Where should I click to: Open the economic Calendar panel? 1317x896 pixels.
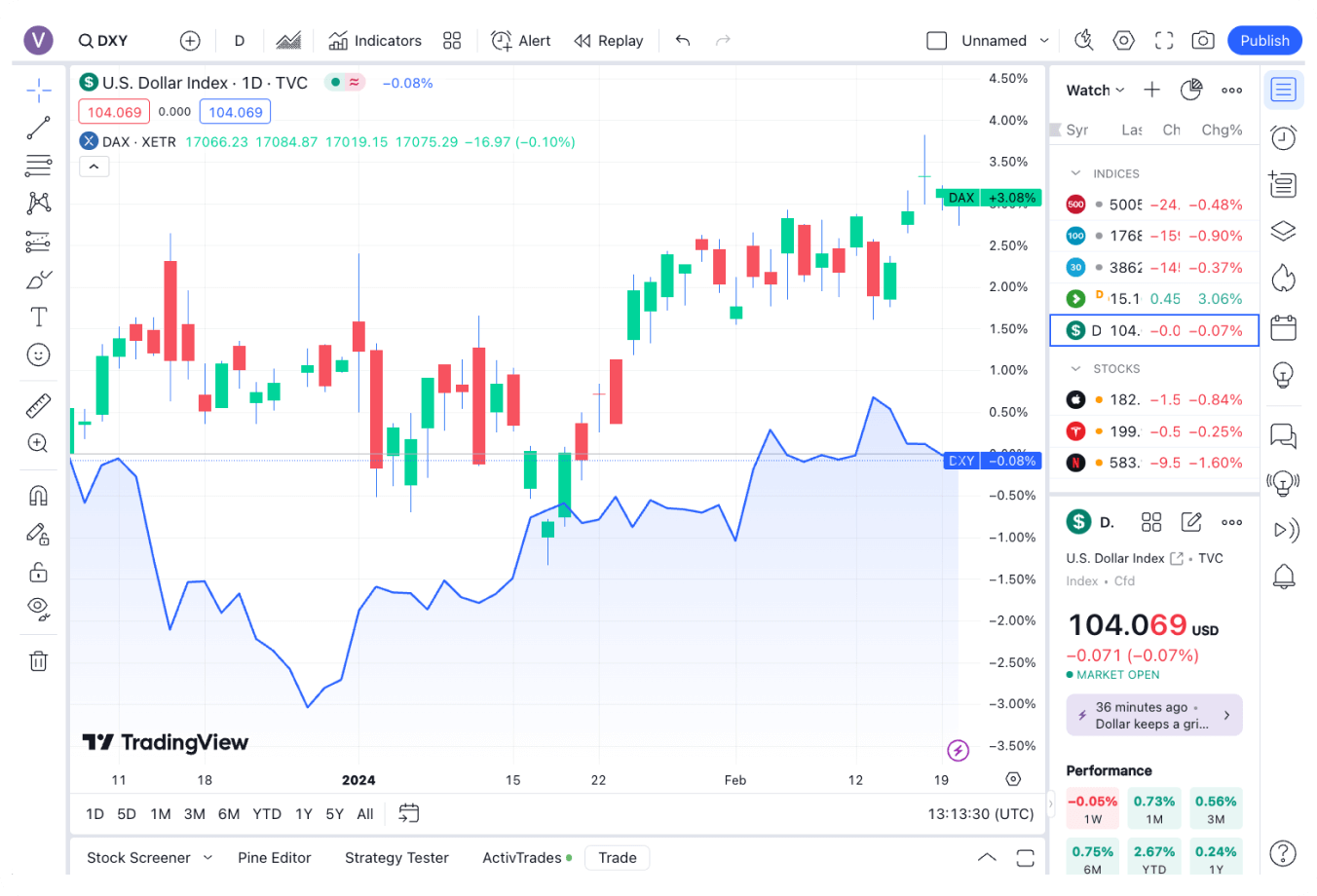coord(1283,328)
